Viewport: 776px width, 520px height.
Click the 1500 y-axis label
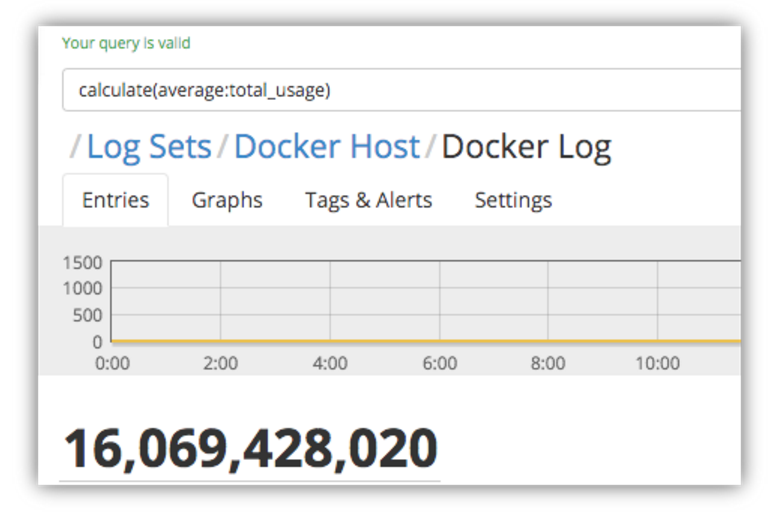(82, 263)
